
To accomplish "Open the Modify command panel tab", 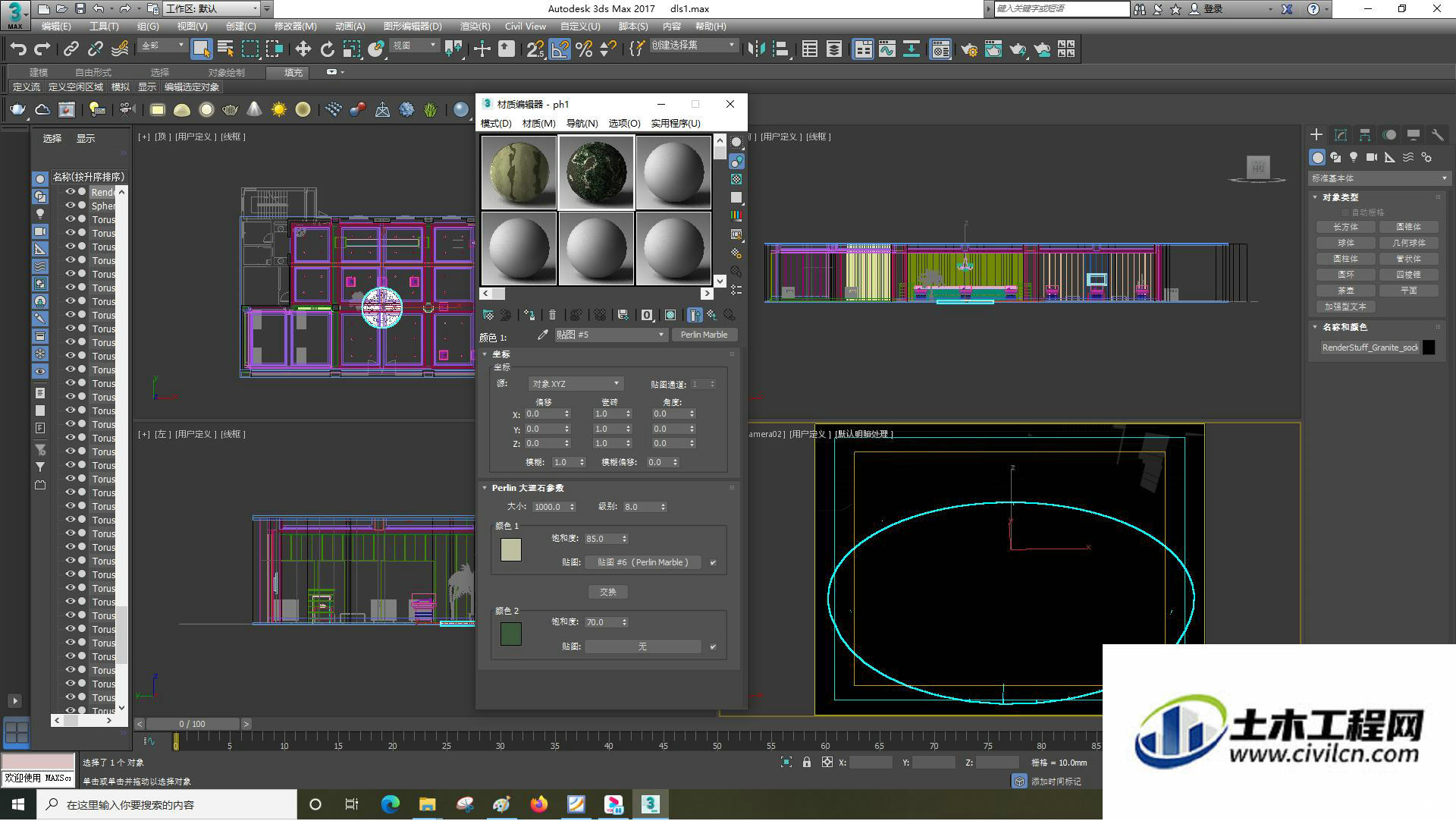I will (x=1340, y=134).
